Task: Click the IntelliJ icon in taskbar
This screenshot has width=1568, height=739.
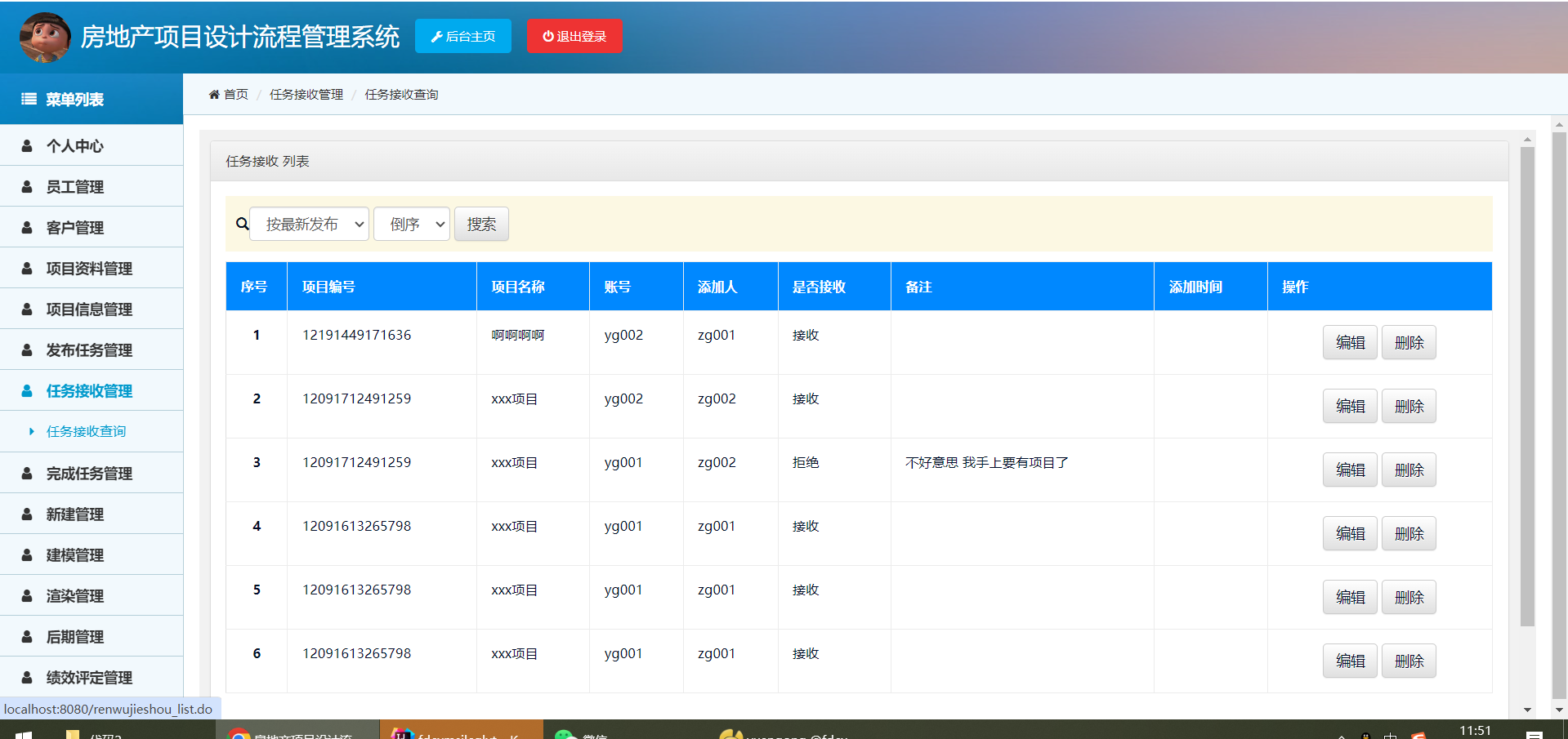Action: point(402,734)
